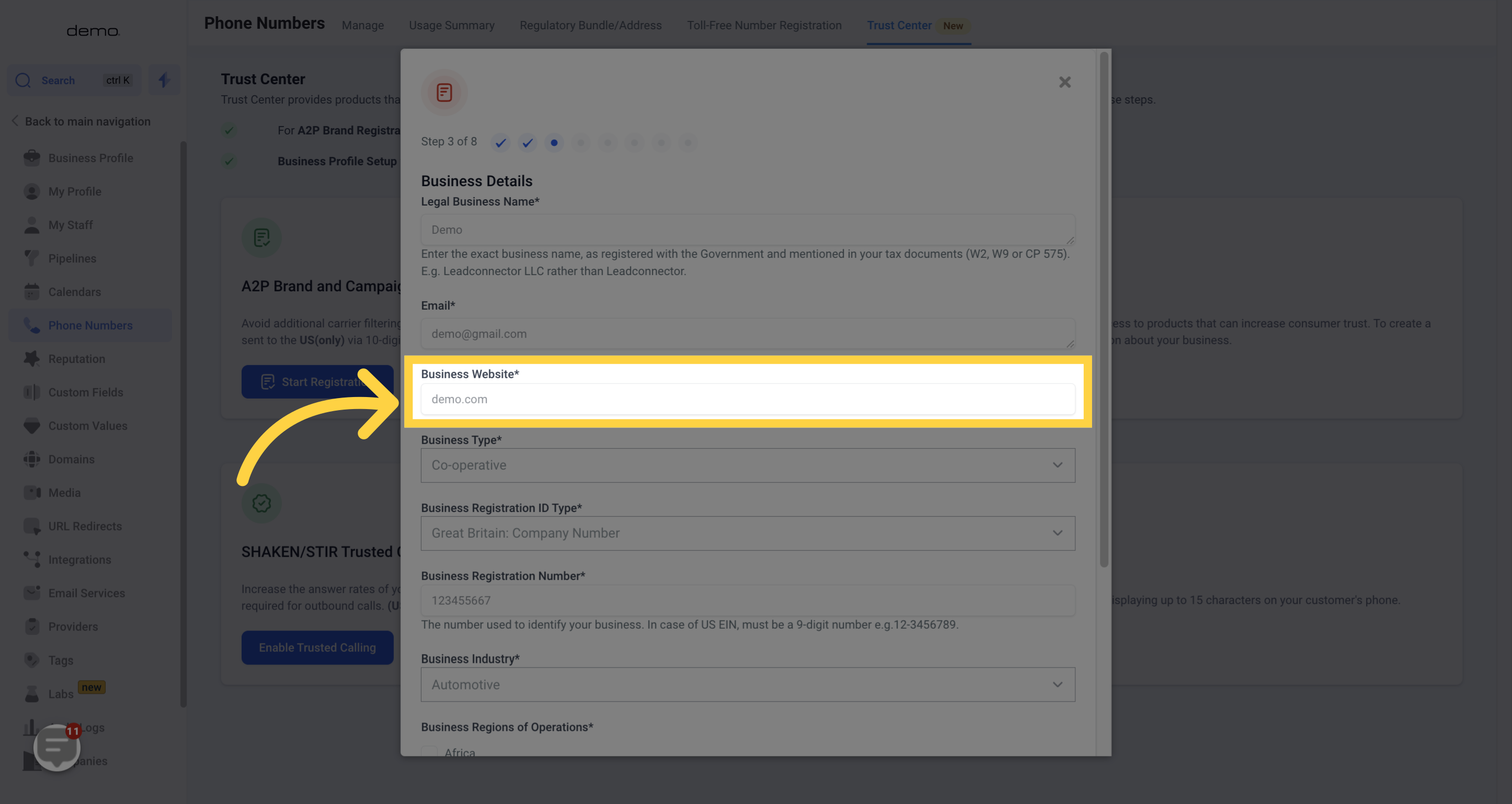Screen dimensions: 1512x804
Task: Open the Usage Summary tab
Action: 451,25
